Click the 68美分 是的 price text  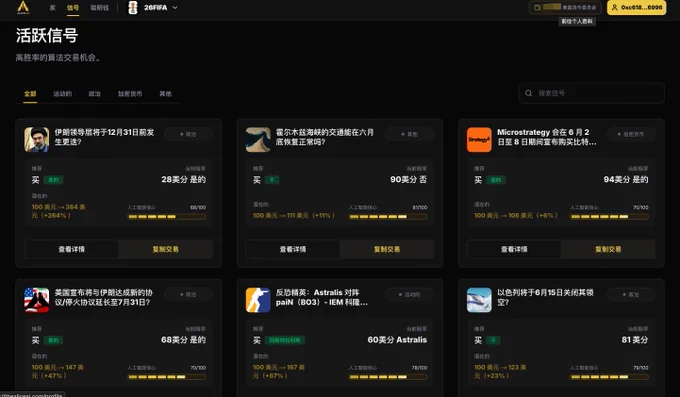click(184, 340)
